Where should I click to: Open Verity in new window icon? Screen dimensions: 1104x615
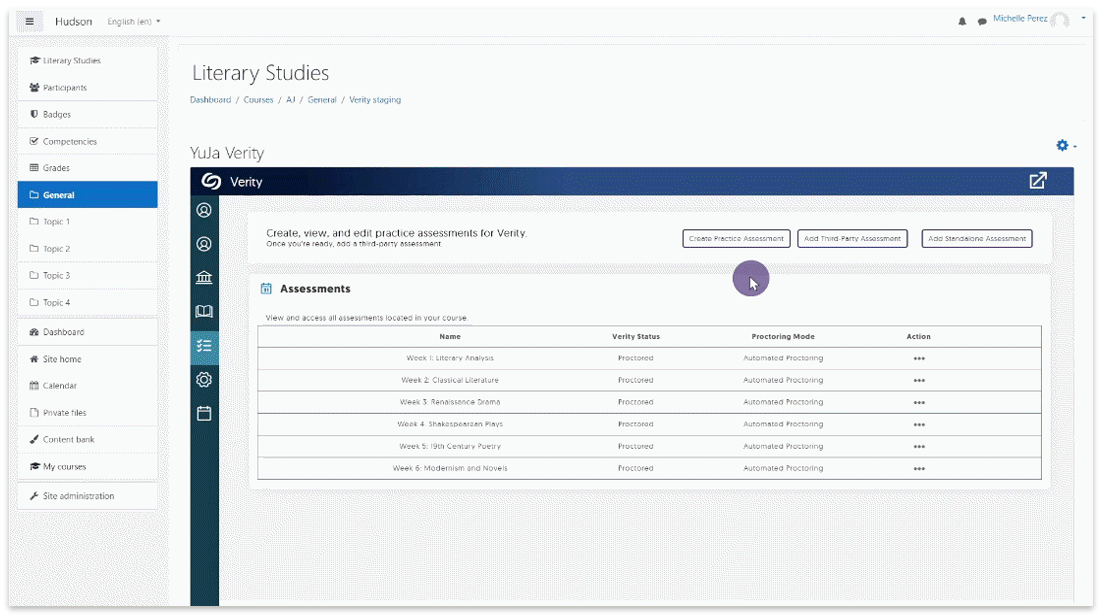pyautogui.click(x=1038, y=181)
